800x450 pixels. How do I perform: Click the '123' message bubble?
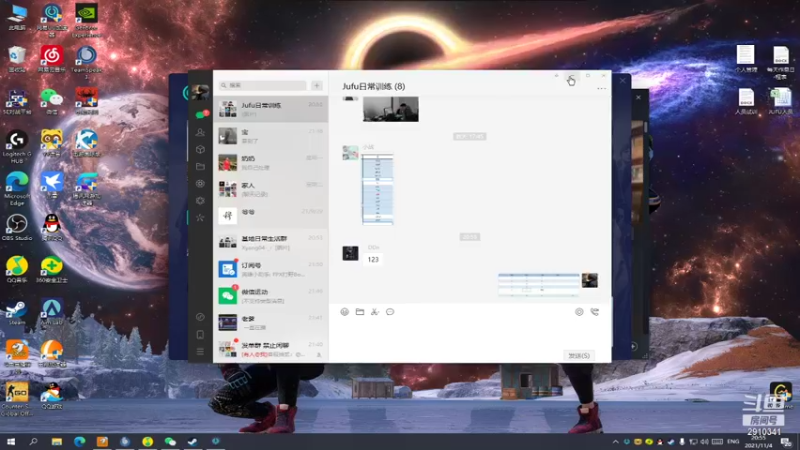373,259
